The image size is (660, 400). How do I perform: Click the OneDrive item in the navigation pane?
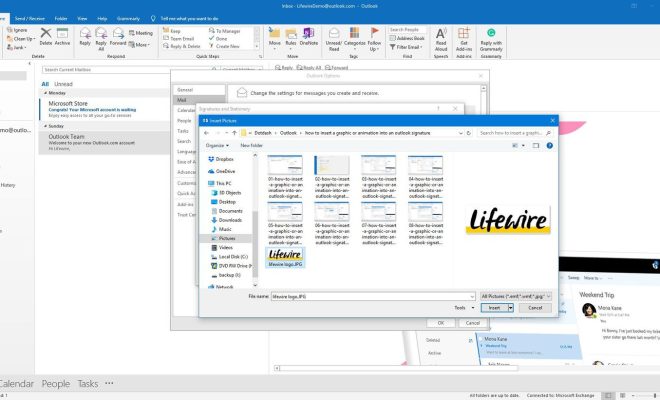tap(221, 171)
